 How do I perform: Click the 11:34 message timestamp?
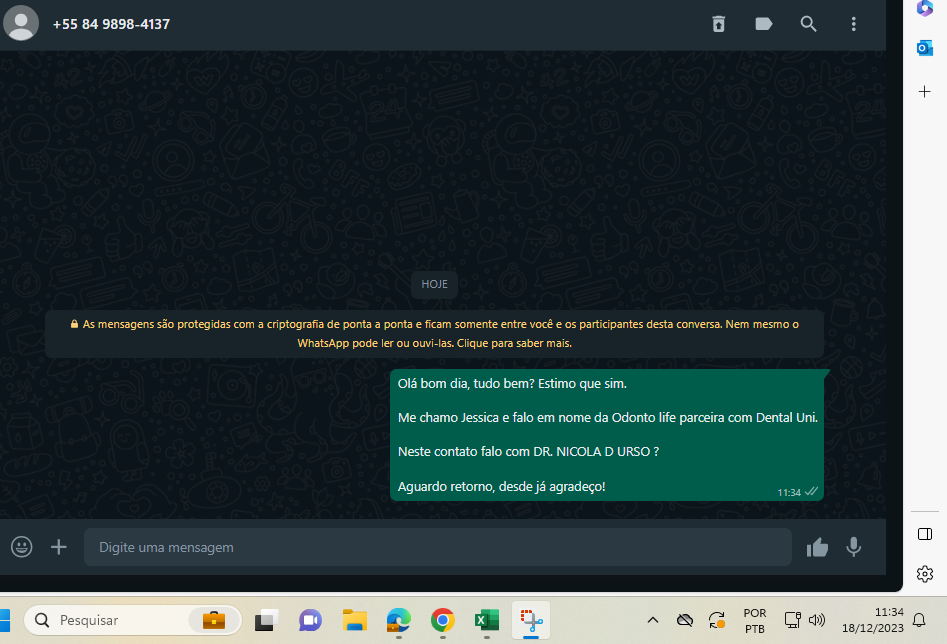(x=789, y=492)
